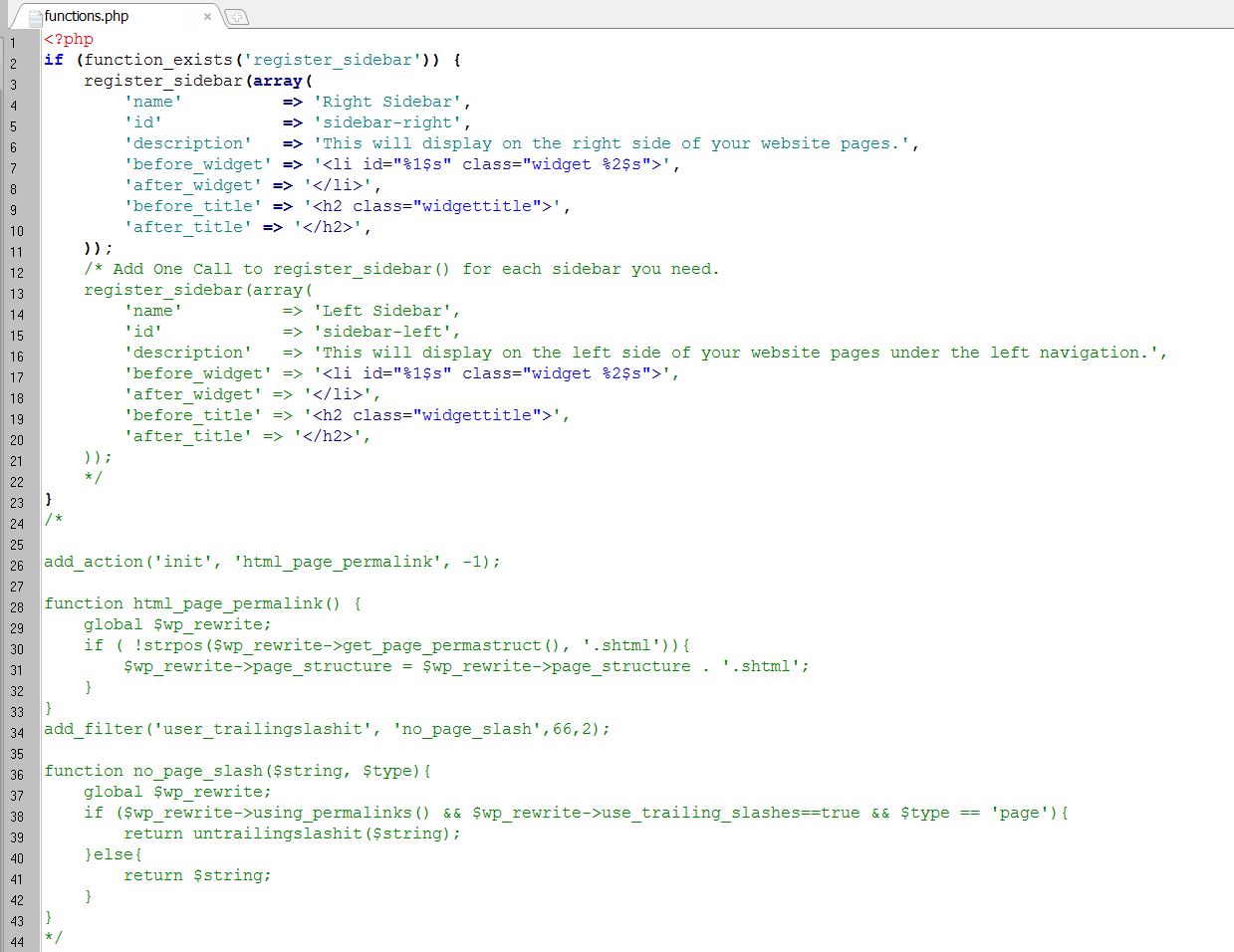Click the file icon on the functions.php tab
This screenshot has width=1234, height=952.
point(36,16)
